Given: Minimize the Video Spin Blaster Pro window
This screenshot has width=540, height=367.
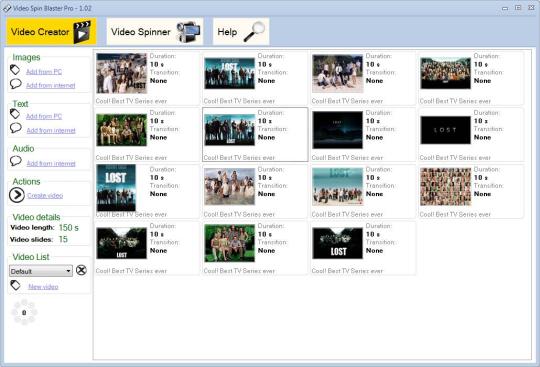Looking at the screenshot, I should 505,8.
